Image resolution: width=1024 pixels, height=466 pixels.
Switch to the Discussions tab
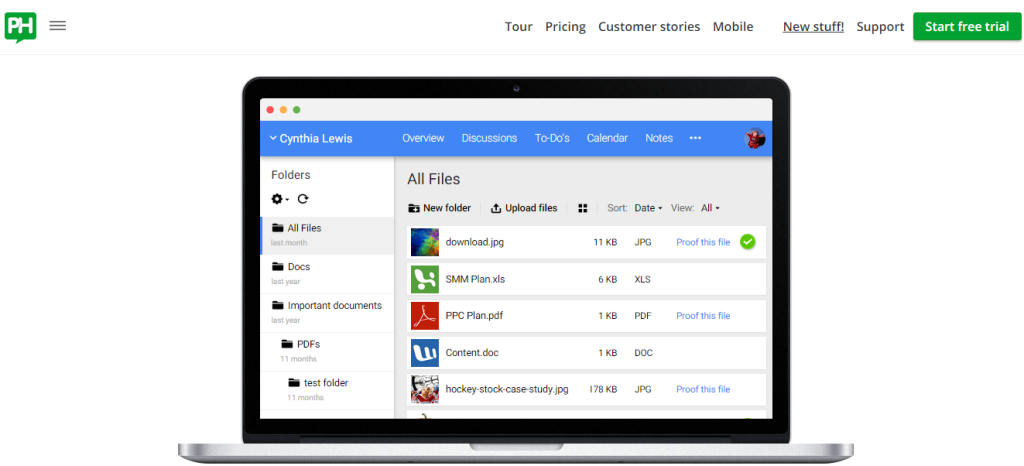[x=489, y=138]
